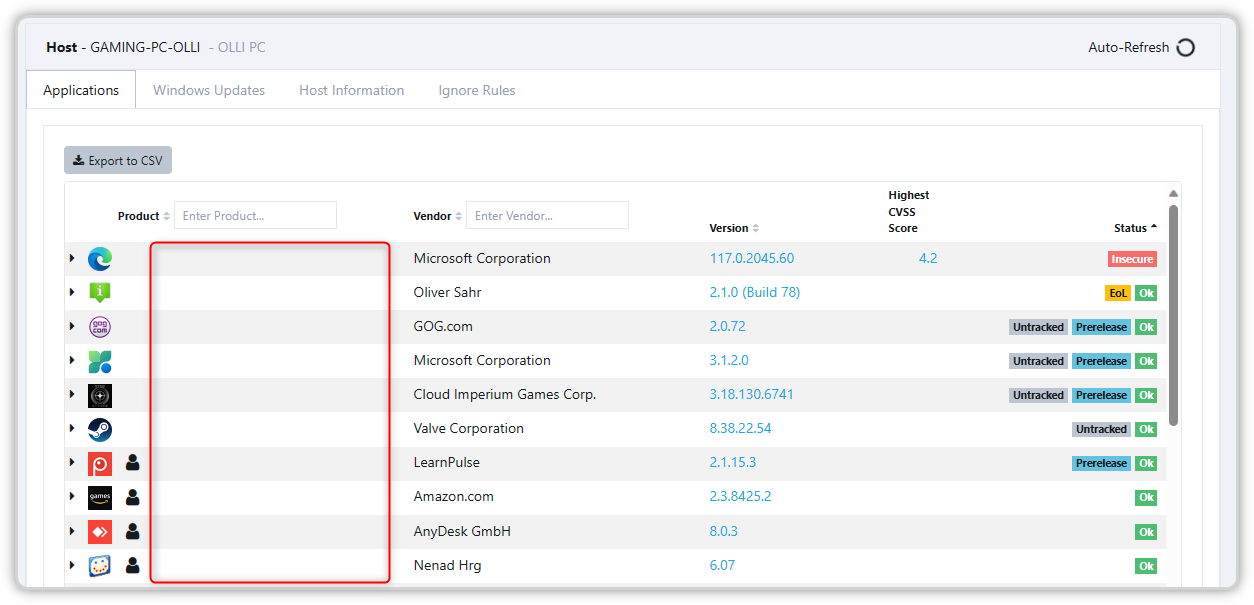Click the red AnyDesk app icon
This screenshot has width=1254, height=605.
(x=100, y=531)
